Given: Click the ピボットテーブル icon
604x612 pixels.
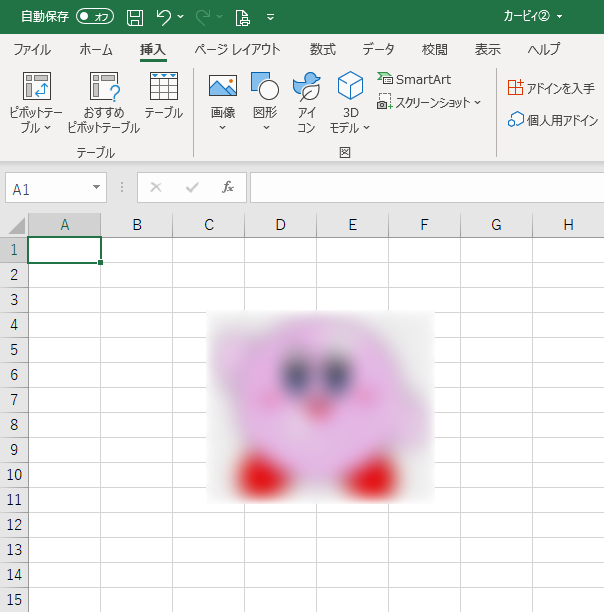Looking at the screenshot, I should click(x=37, y=86).
